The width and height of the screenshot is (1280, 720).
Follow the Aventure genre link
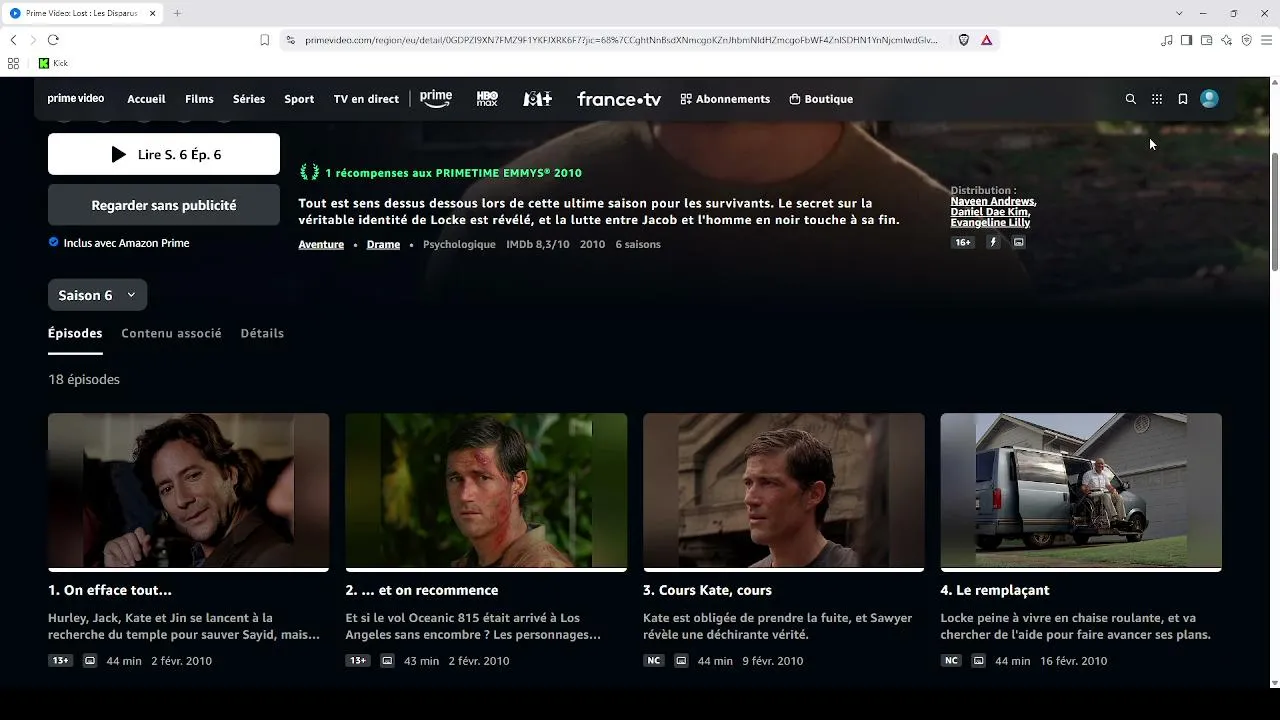click(321, 244)
